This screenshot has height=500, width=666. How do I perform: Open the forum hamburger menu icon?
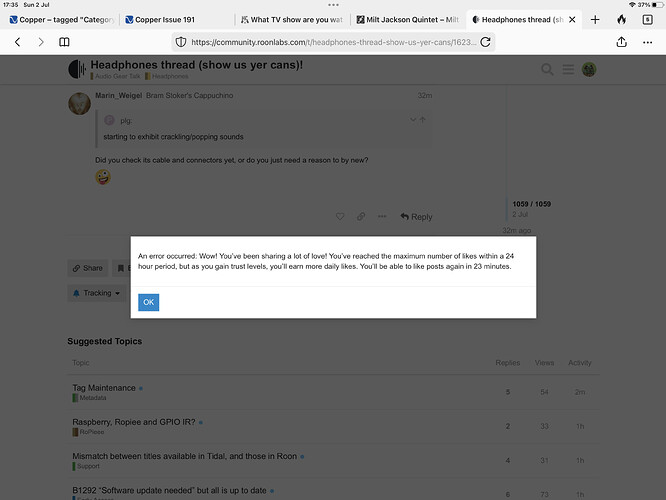coord(568,69)
